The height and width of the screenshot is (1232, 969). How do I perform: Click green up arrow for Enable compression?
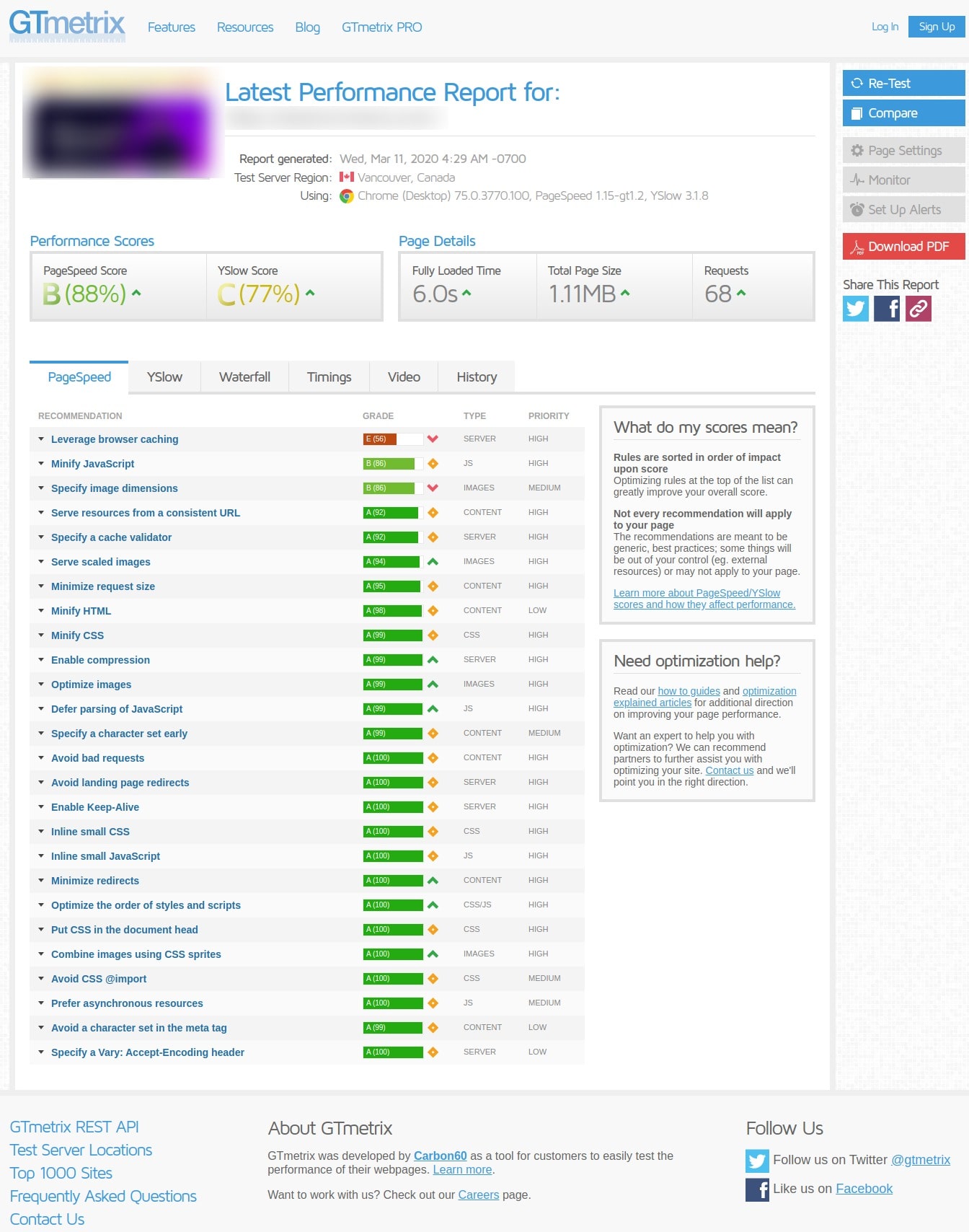pyautogui.click(x=433, y=659)
